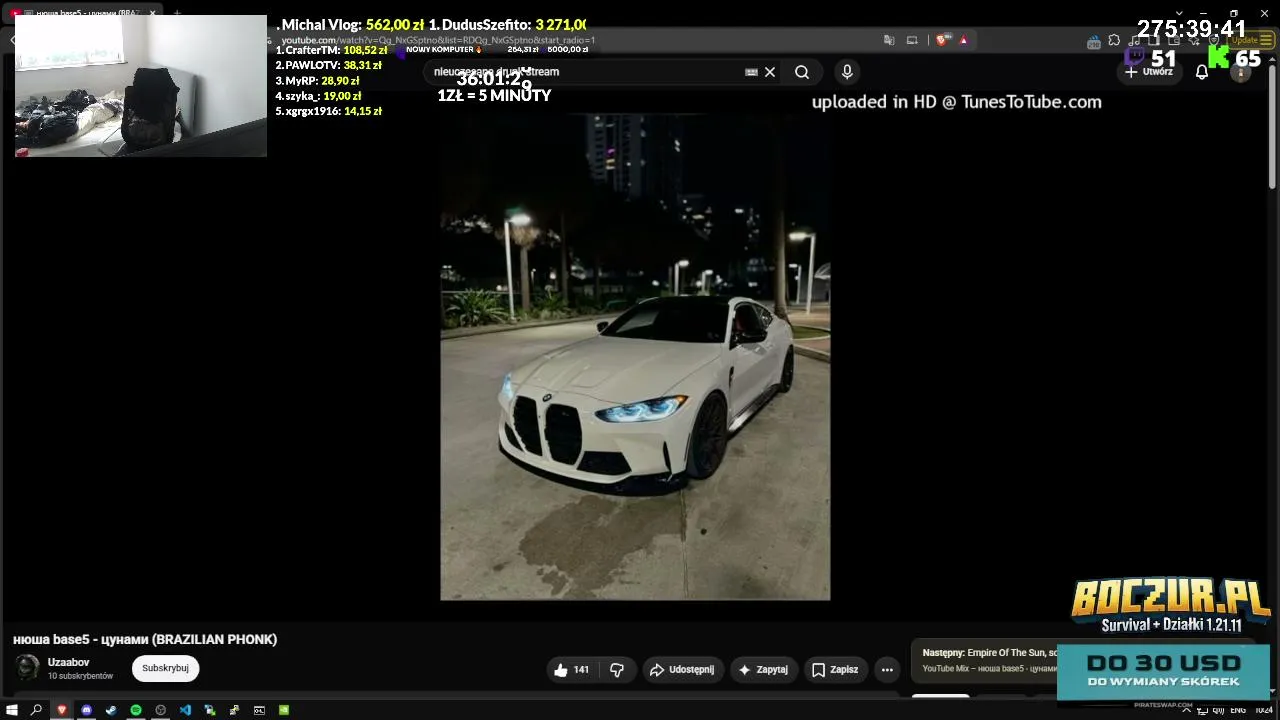Open NVIDIA app from the taskbar
The width and height of the screenshot is (1280, 720).
284,710
